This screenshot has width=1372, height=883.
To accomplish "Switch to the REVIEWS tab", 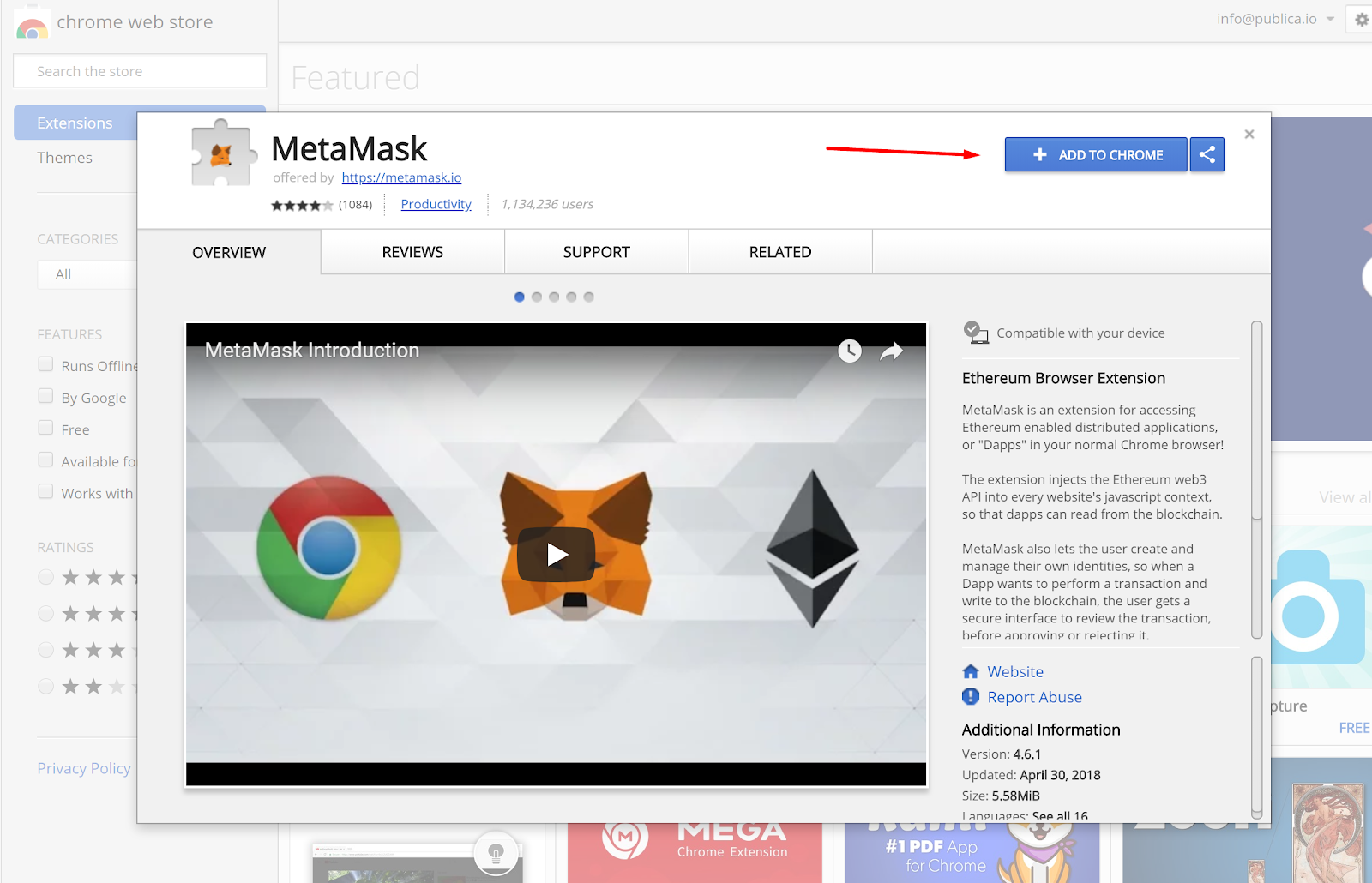I will pyautogui.click(x=412, y=252).
